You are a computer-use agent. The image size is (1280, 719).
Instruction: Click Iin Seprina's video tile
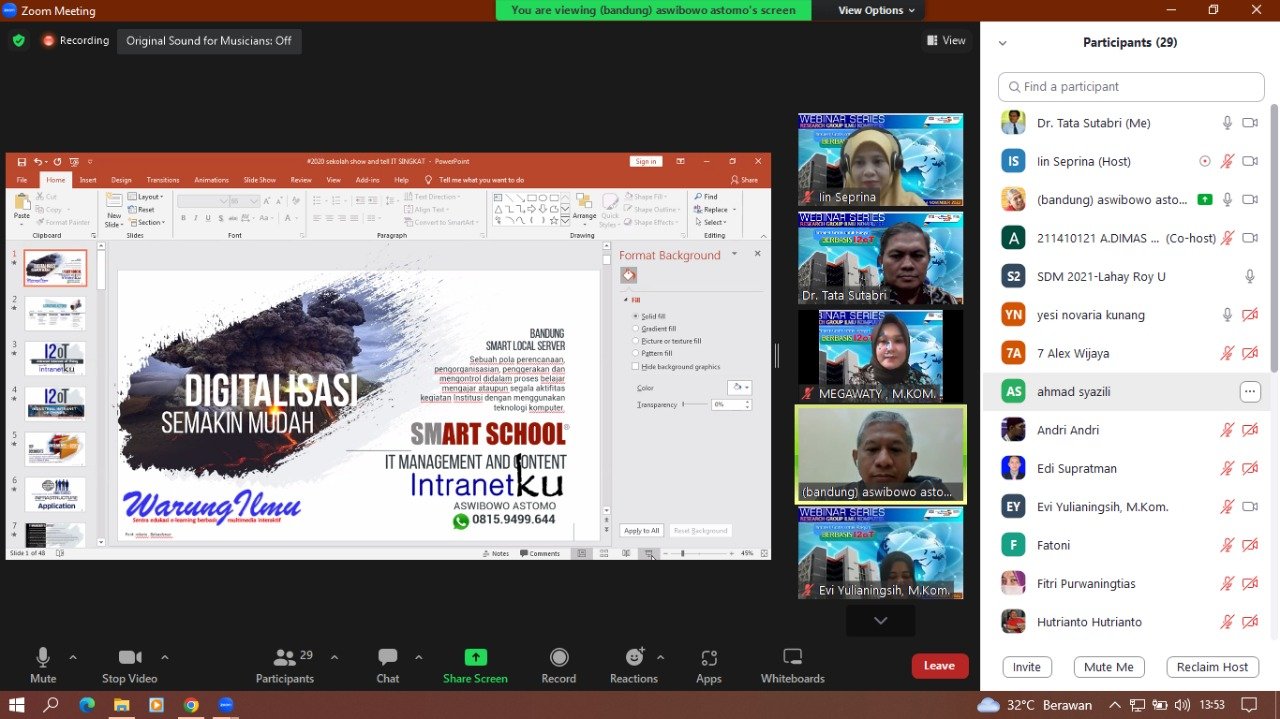(x=880, y=160)
